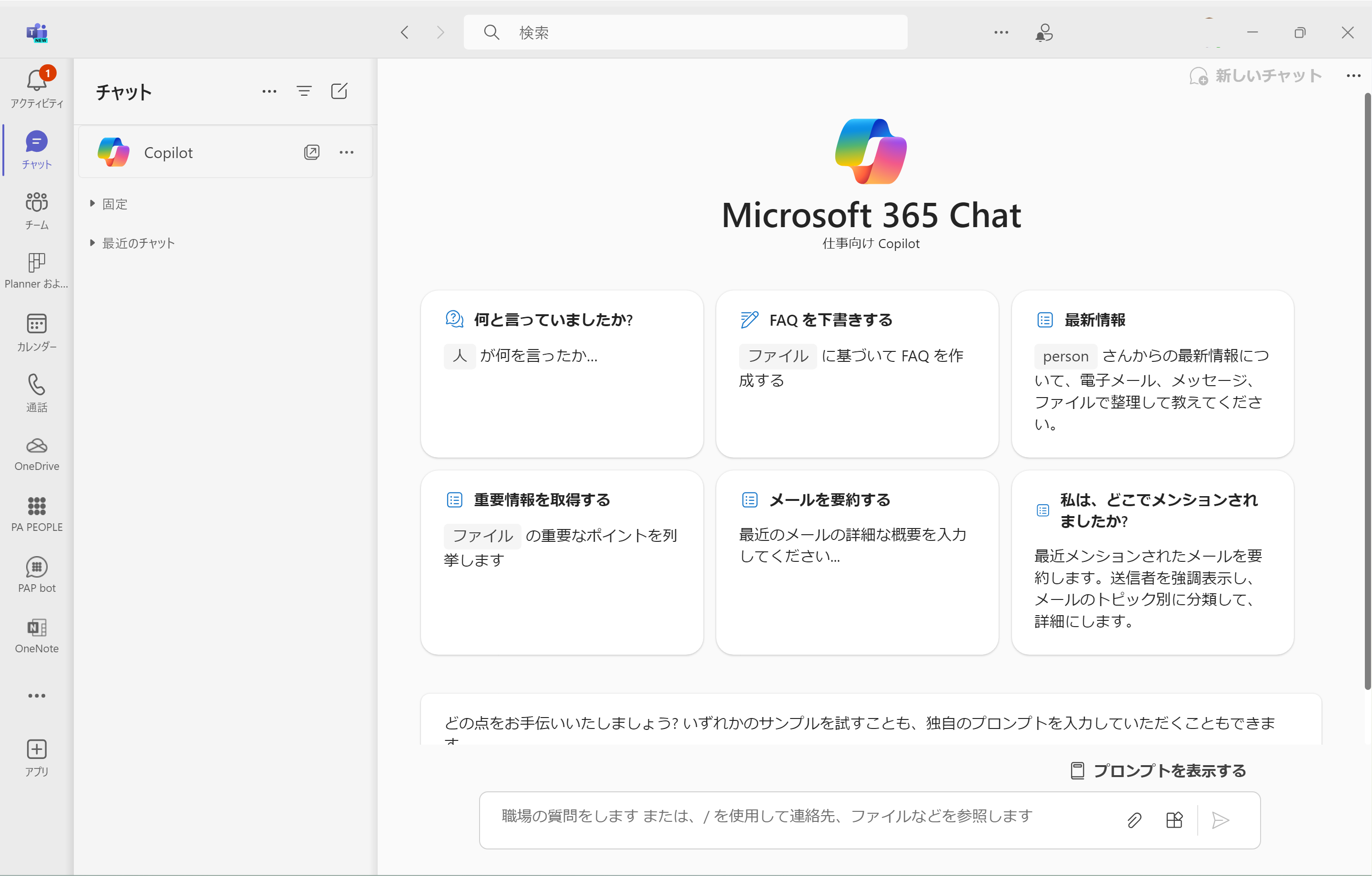Click the 新しいチャット button
The width and height of the screenshot is (1372, 878).
[x=1256, y=76]
